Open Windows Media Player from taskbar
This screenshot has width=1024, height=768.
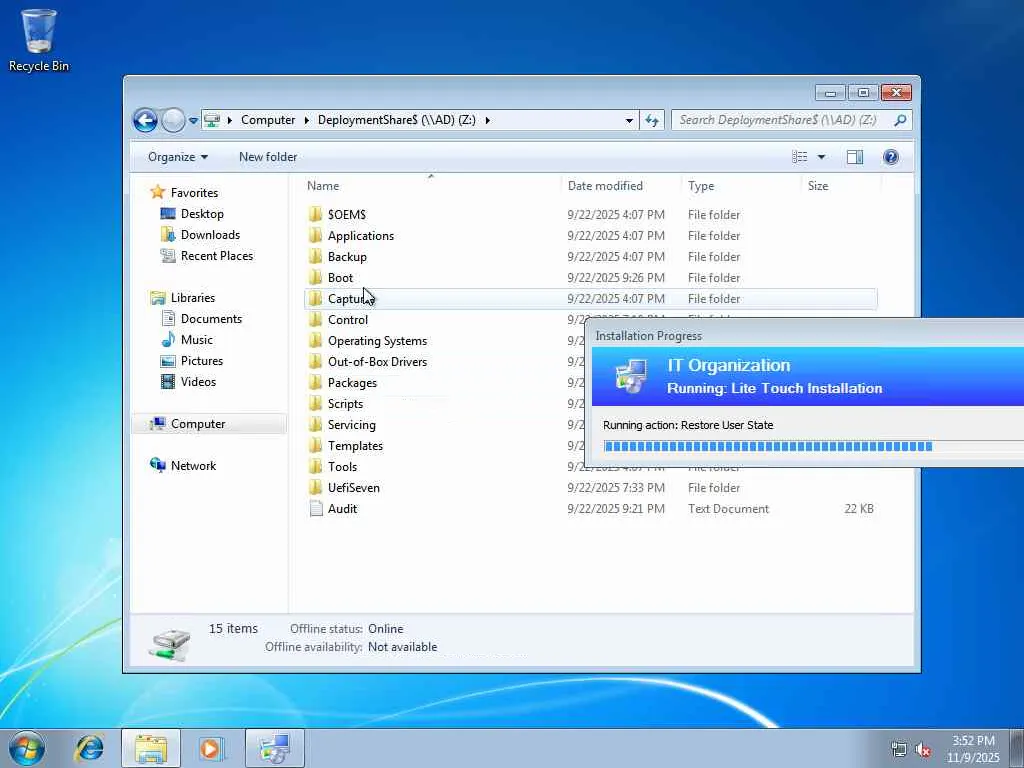(212, 748)
